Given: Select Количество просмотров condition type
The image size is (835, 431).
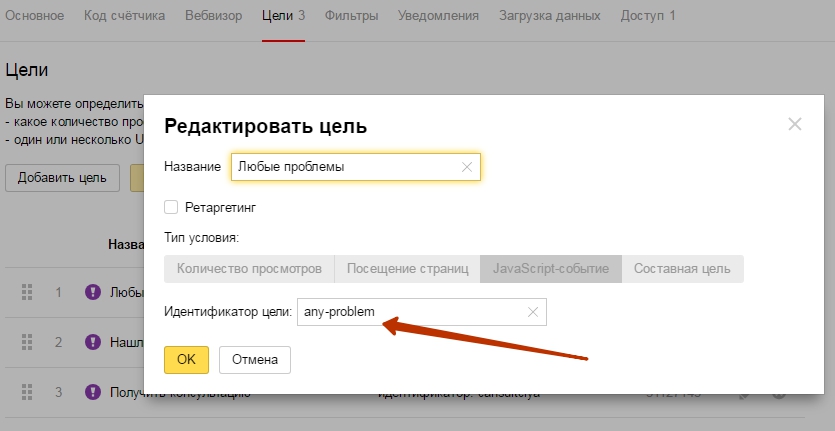Looking at the screenshot, I should [249, 269].
